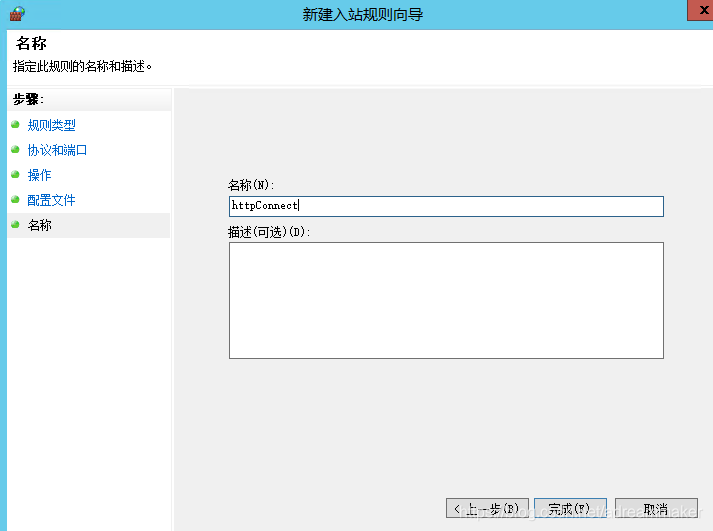The height and width of the screenshot is (531, 713).
Task: Click the green bullet beside 配置文件
Action: 15,199
